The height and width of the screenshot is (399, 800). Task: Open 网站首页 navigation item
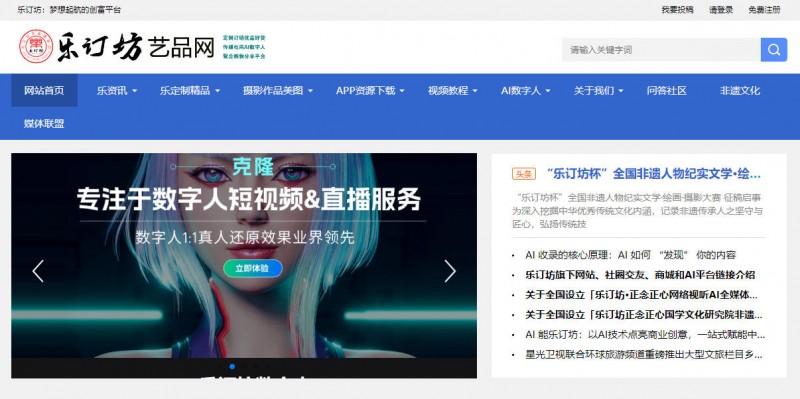coord(44,90)
